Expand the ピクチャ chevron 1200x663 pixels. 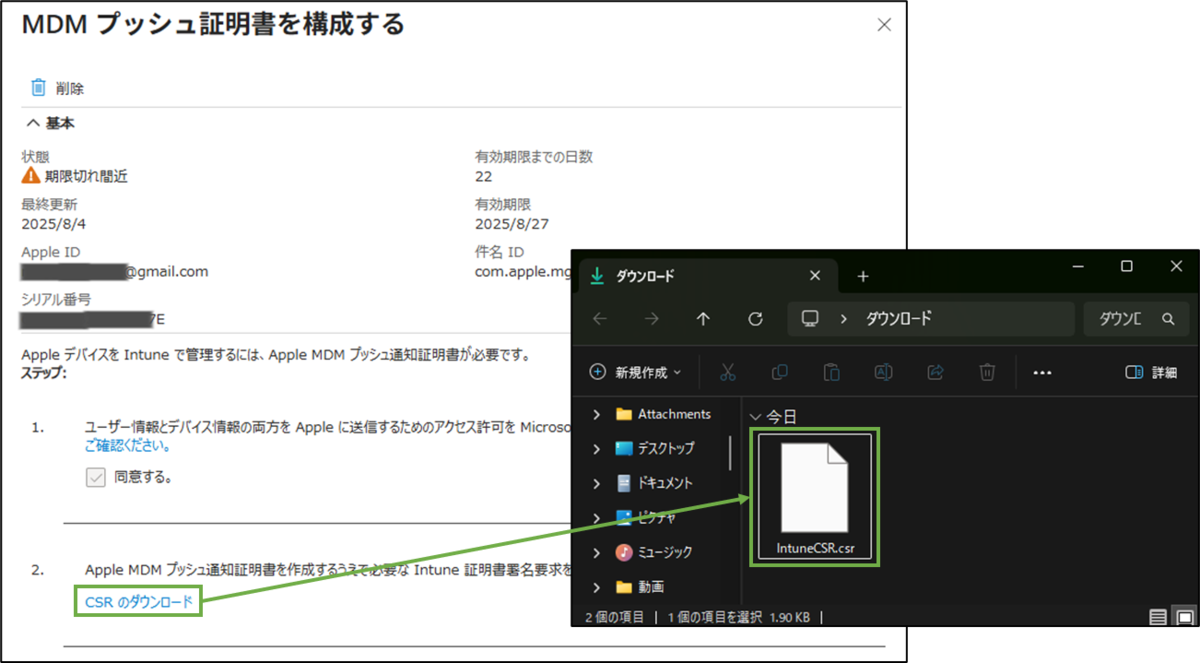597,517
